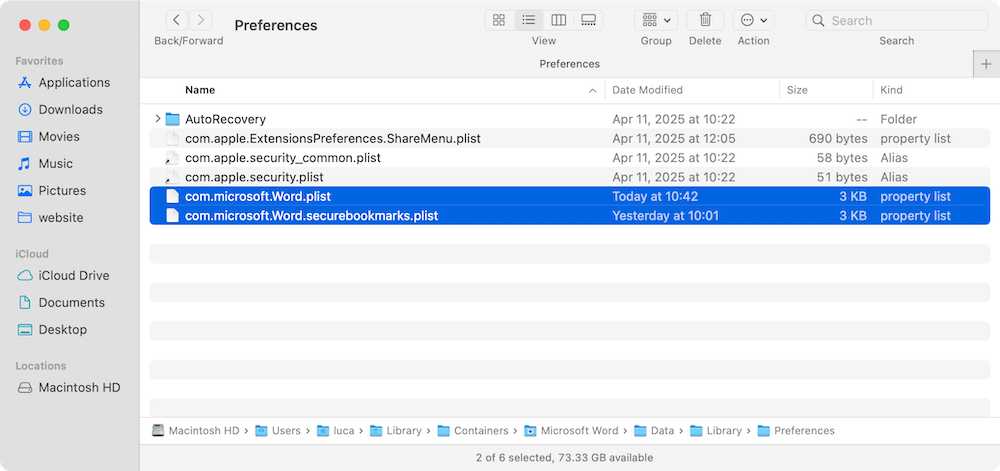1000x471 pixels.
Task: Go forward with the Forward arrow
Action: click(201, 20)
